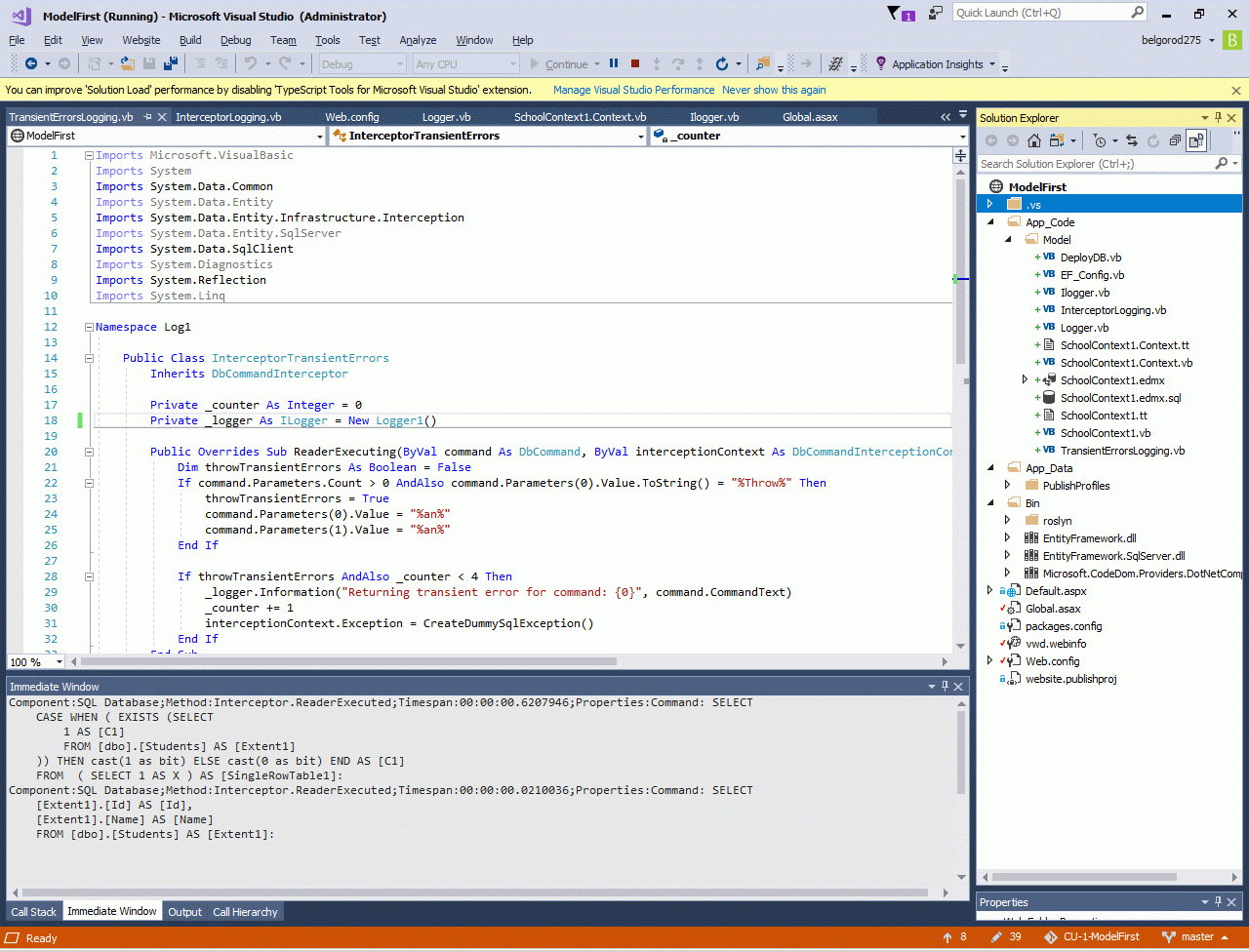Toggle Show All Files in Solution Explorer
Viewport: 1249px width, 952px height.
pos(1196,140)
